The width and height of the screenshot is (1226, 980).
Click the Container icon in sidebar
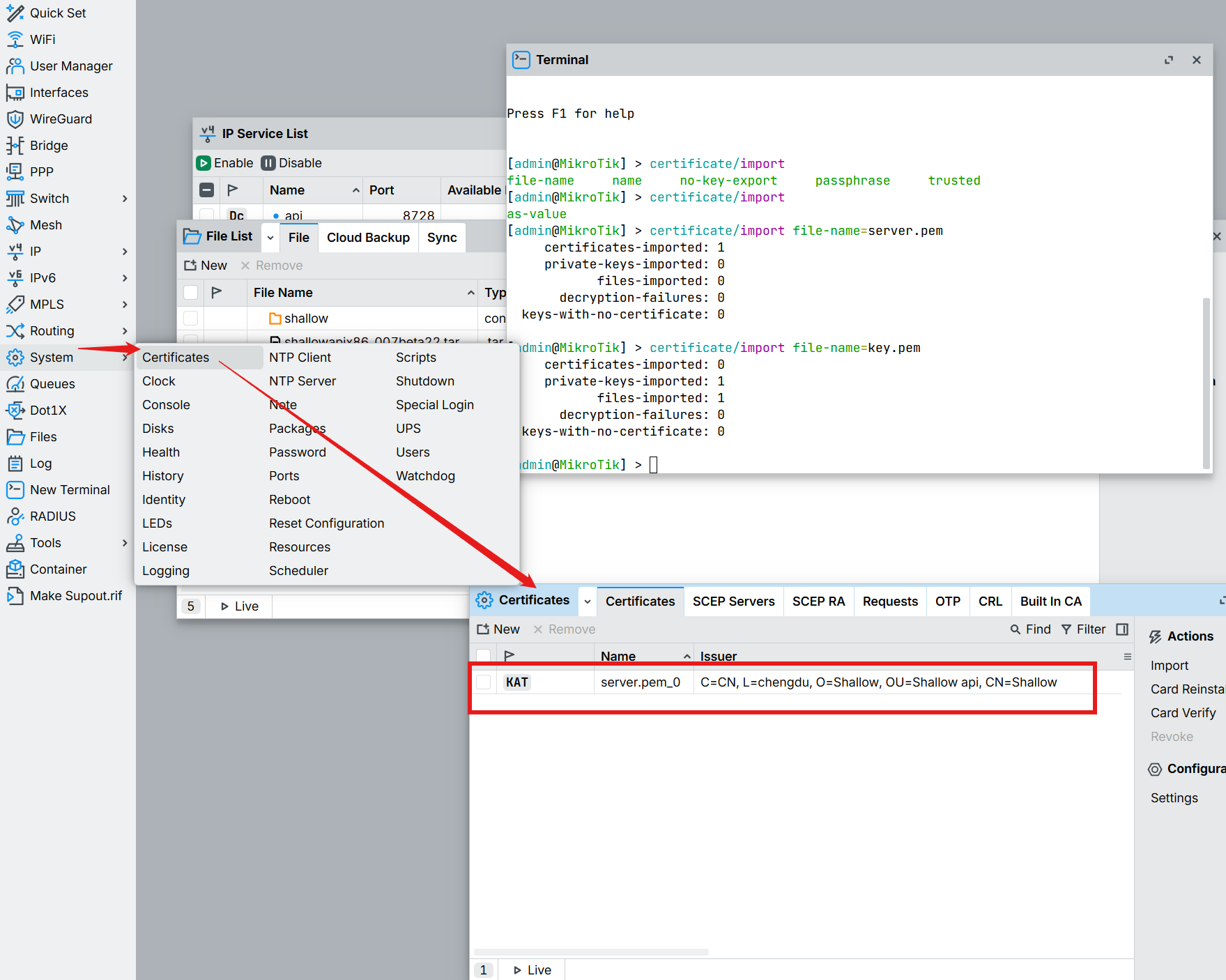[15, 569]
